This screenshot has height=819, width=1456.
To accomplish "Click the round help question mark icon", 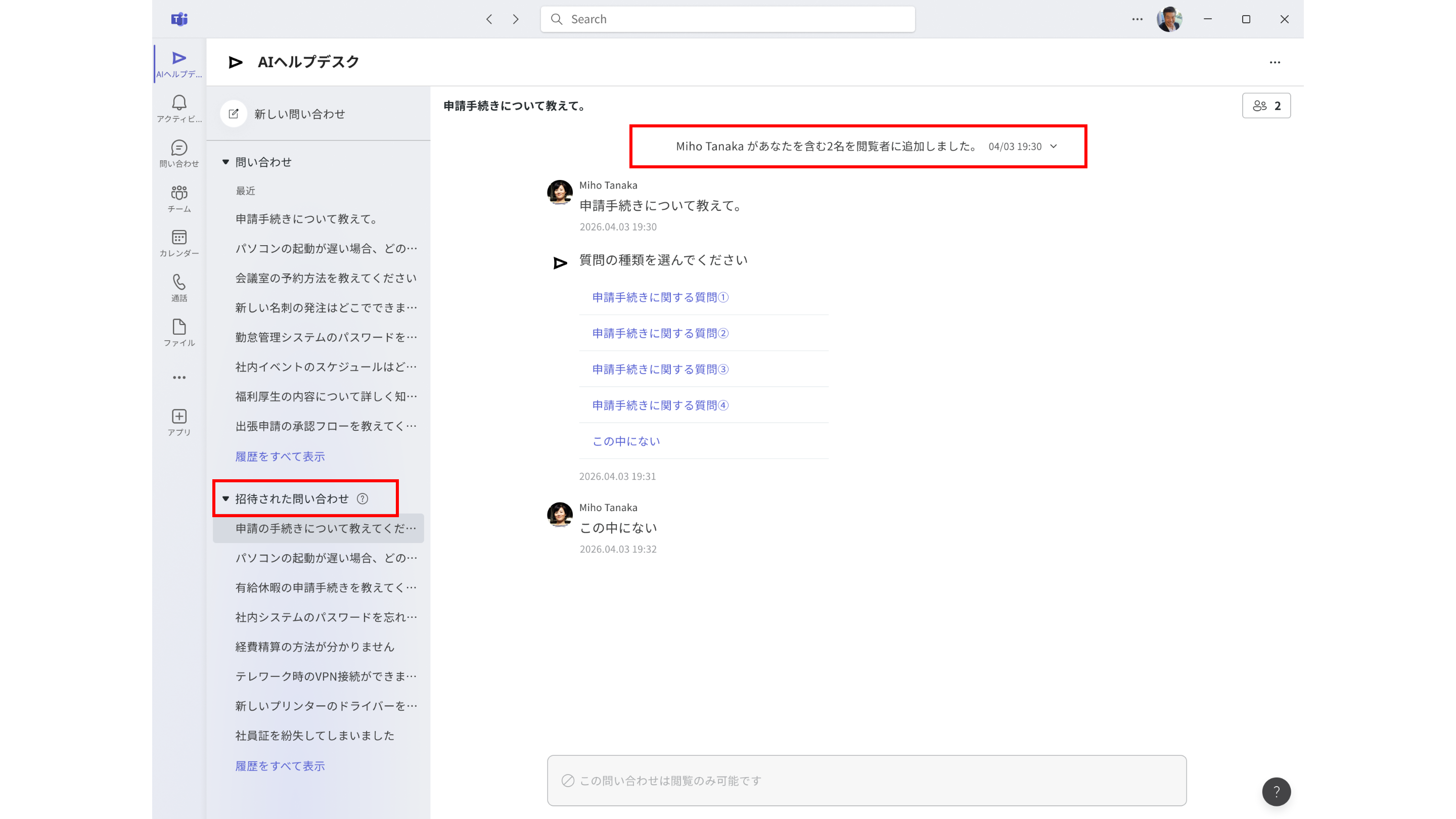I will [1276, 791].
